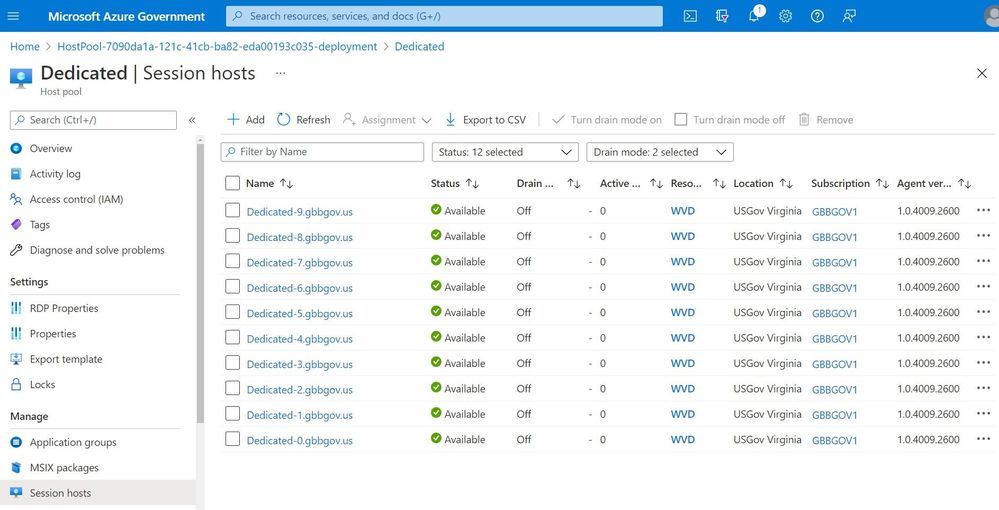The image size is (999, 510).
Task: Sort by the Drain mode column
Action: tap(549, 184)
